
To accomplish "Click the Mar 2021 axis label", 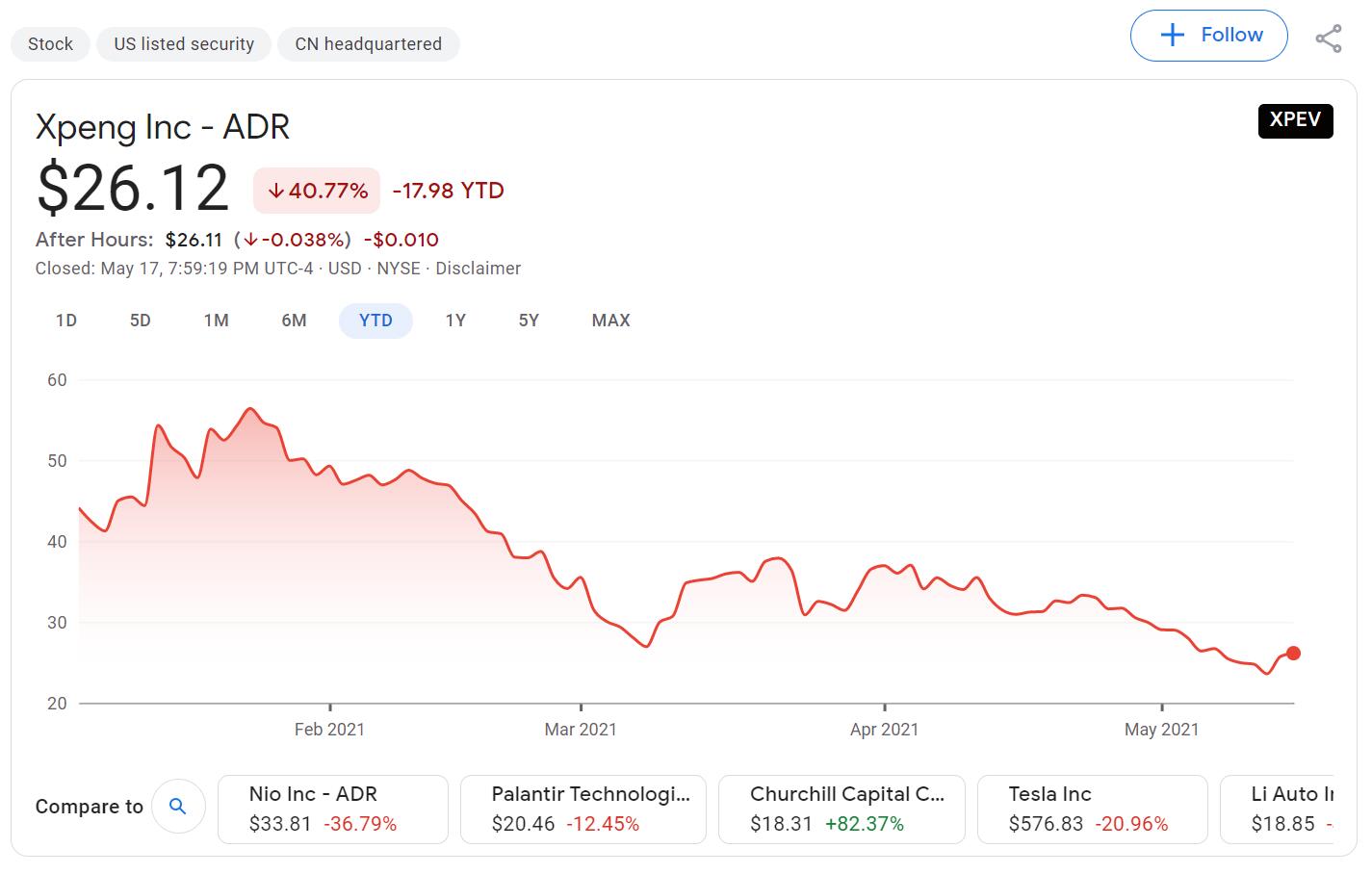I will pyautogui.click(x=581, y=729).
